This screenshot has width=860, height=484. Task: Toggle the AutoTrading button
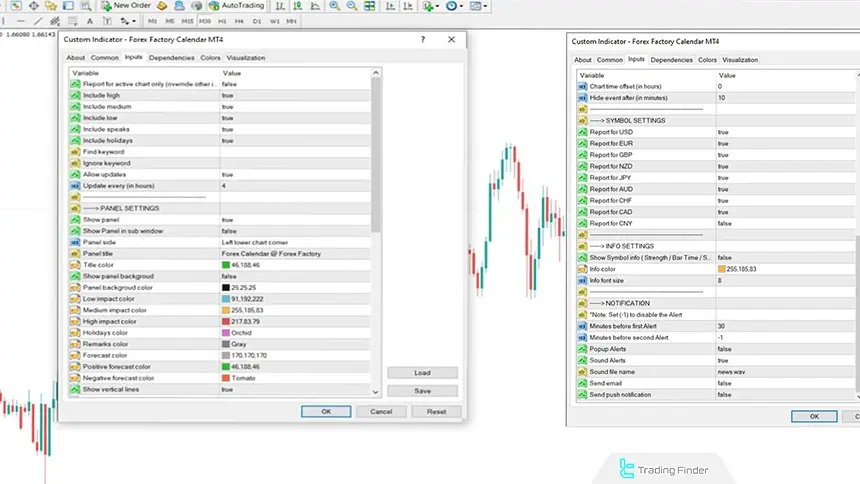point(236,5)
